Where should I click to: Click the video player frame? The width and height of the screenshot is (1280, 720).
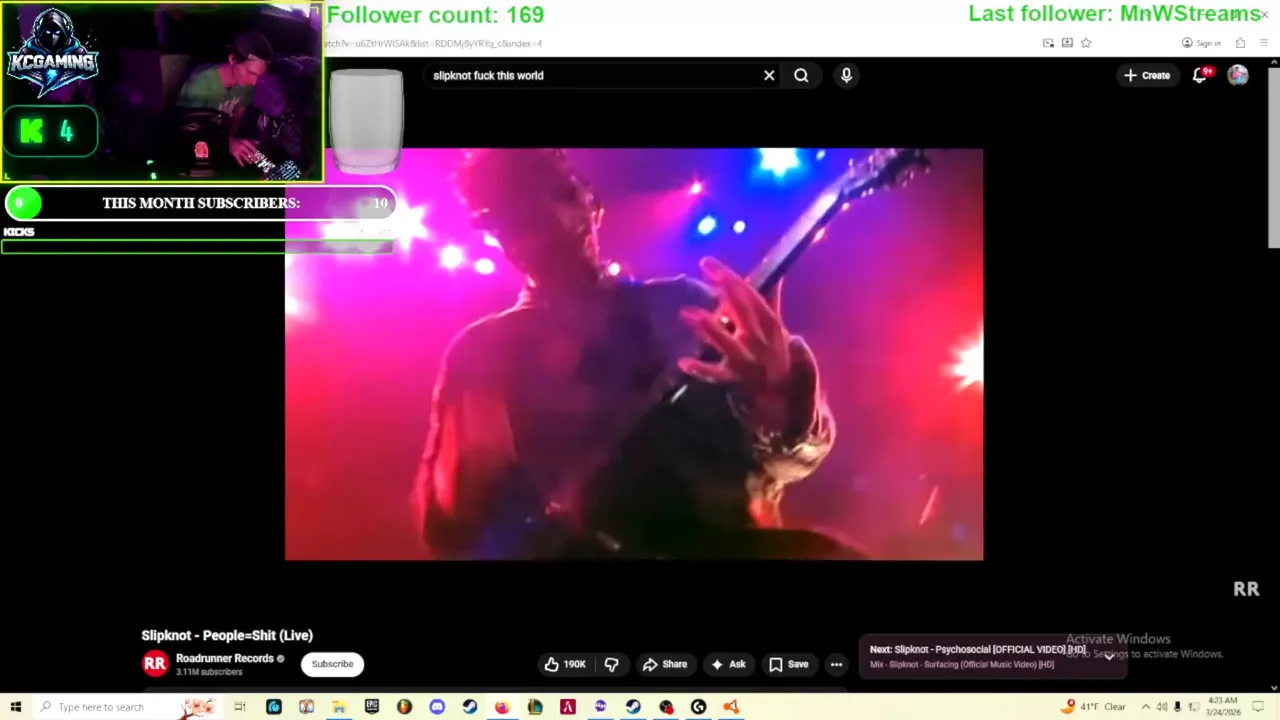(634, 354)
